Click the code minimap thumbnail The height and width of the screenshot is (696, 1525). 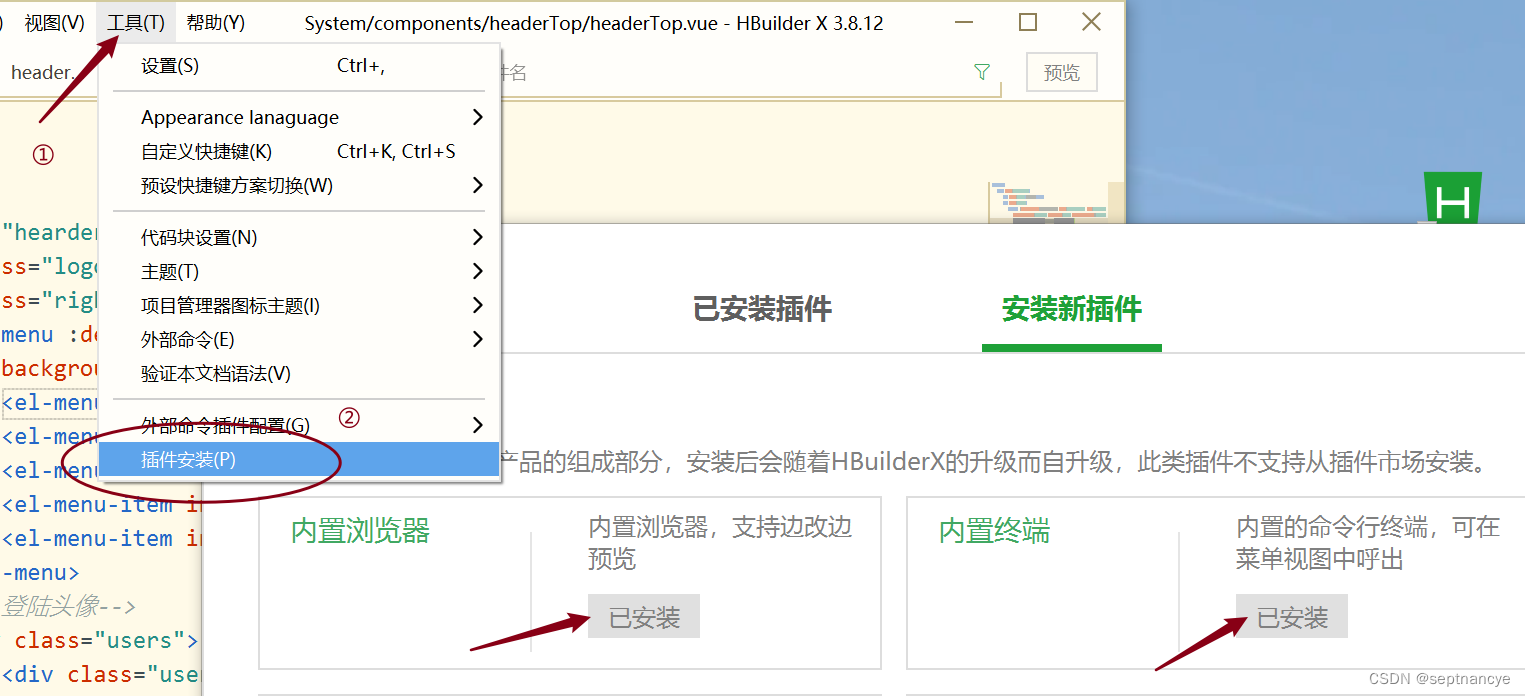(1048, 203)
